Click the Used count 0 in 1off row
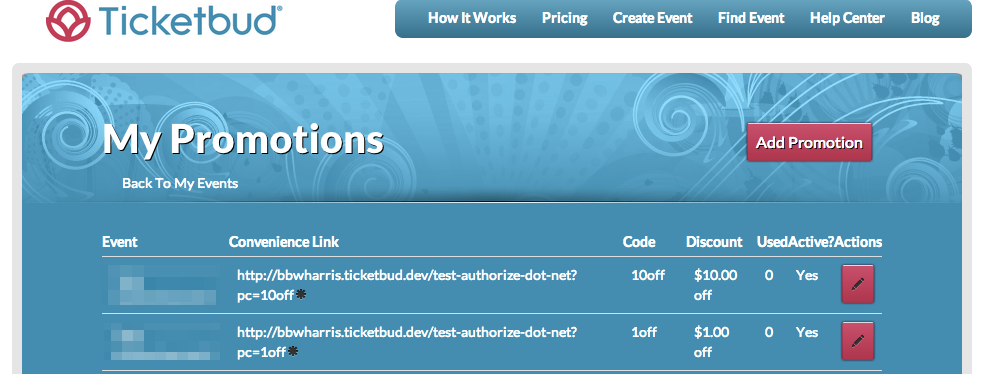Viewport: 986px width, 374px height. point(768,332)
